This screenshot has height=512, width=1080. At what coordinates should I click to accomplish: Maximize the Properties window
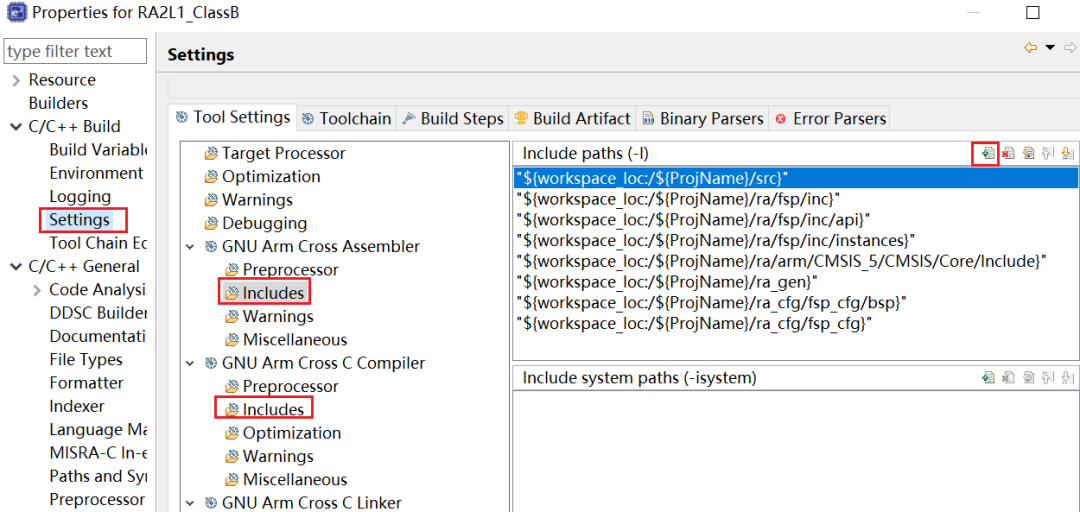click(x=1033, y=13)
